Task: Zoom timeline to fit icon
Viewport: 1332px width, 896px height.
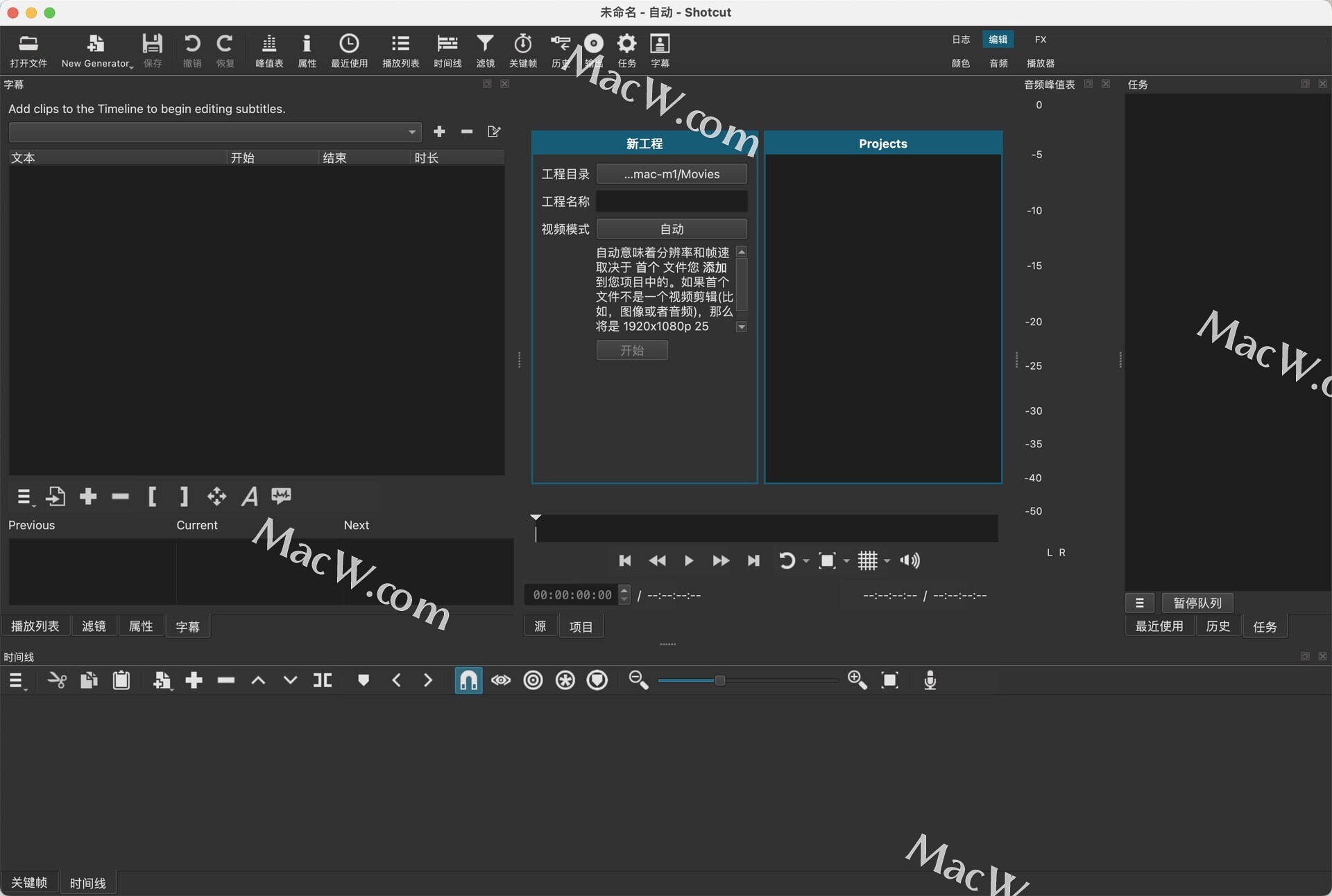Action: pyautogui.click(x=890, y=680)
